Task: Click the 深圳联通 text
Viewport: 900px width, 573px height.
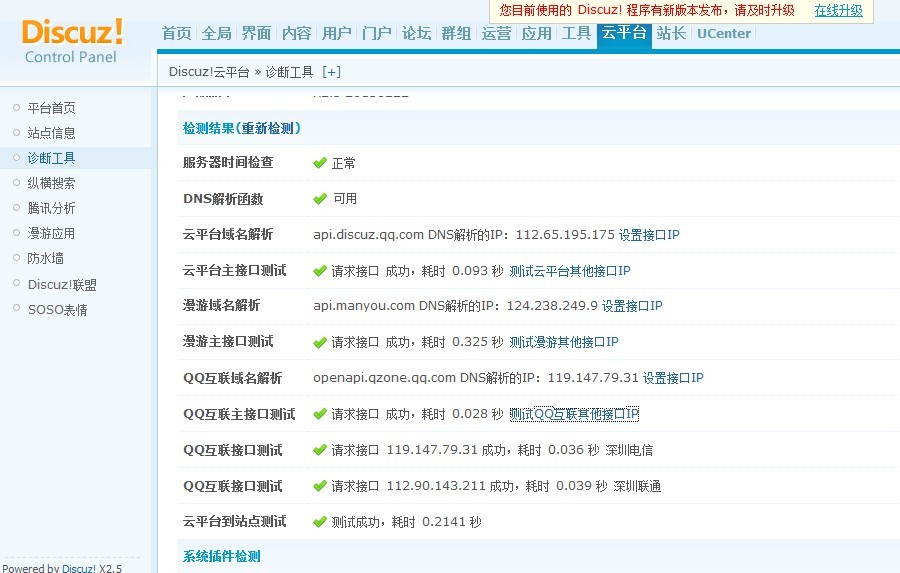Action: click(x=637, y=486)
